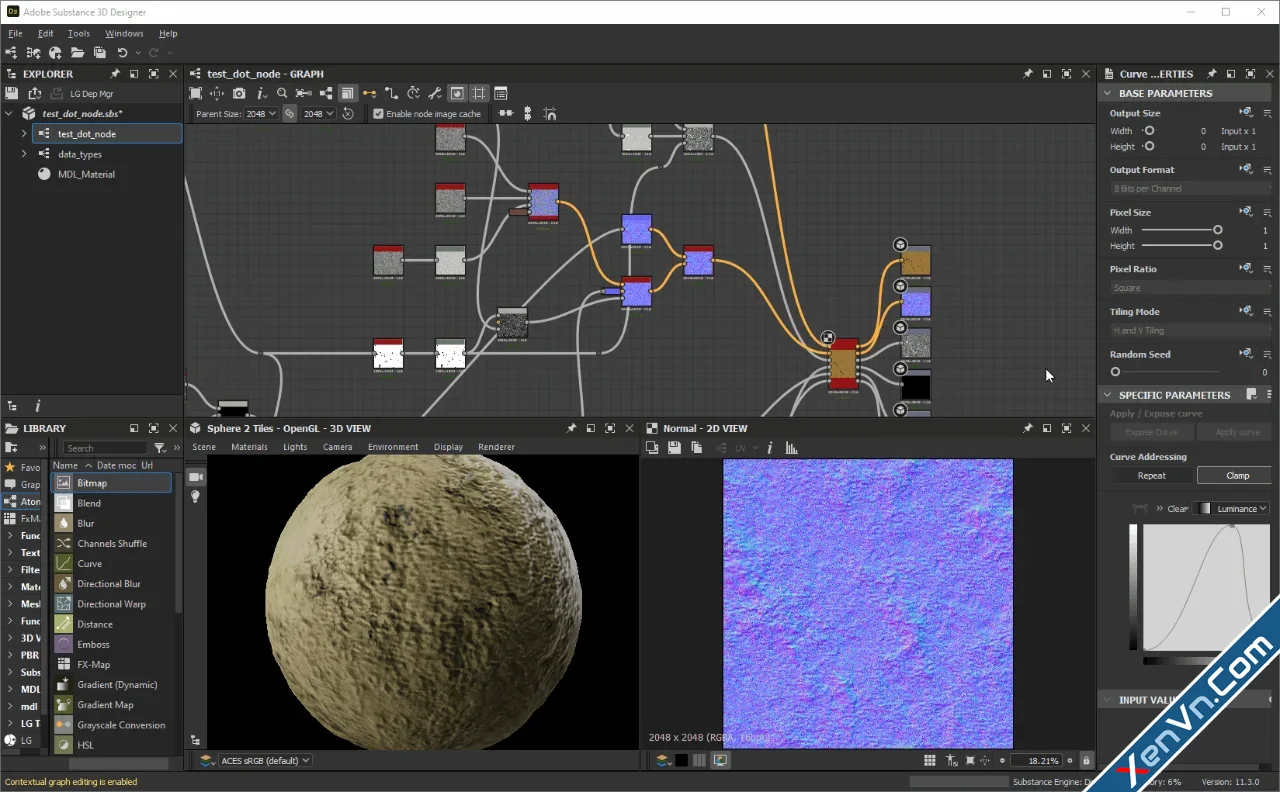Screen dimensions: 1280x792
Task: Collapse the Base Parameters section
Action: tap(1108, 93)
